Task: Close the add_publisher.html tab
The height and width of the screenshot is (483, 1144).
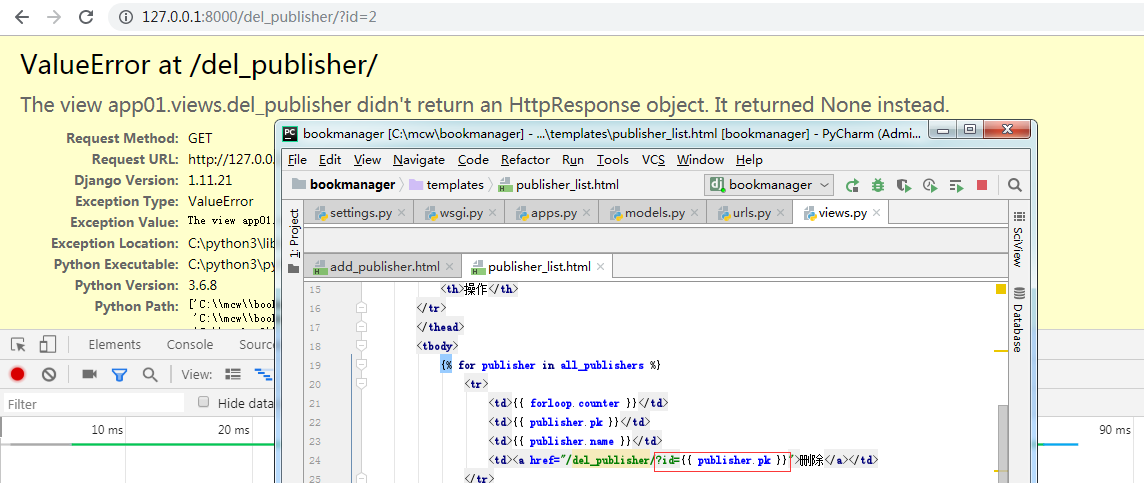Action: pos(449,266)
